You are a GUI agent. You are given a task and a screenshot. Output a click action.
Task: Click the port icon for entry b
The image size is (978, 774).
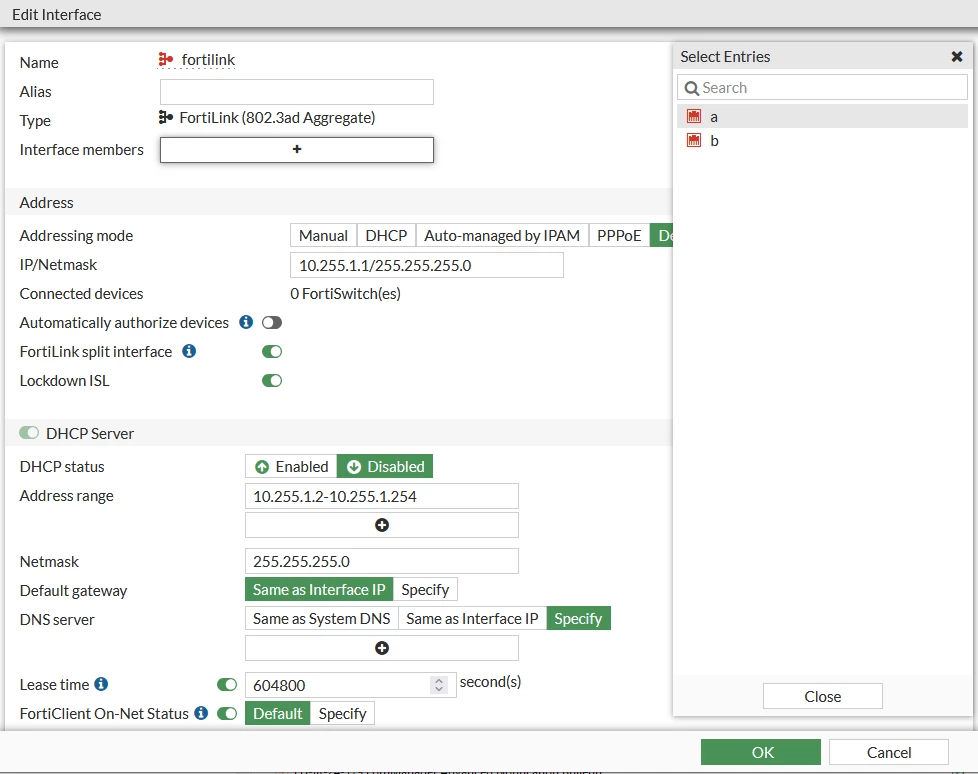coord(694,140)
